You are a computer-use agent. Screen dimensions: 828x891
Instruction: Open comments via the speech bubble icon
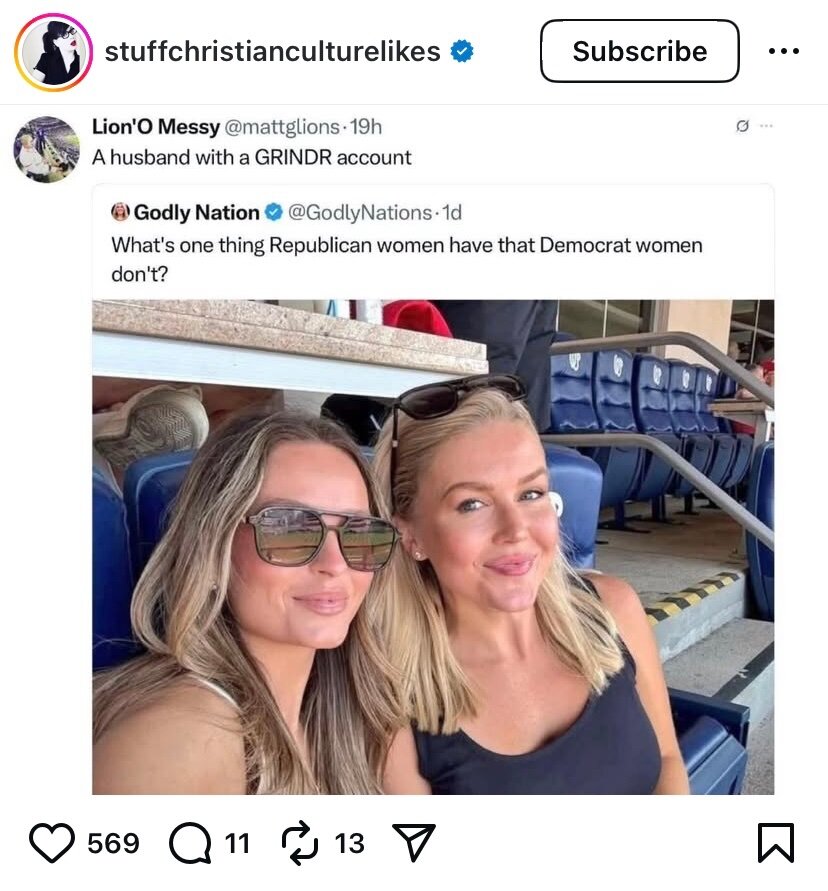click(190, 843)
